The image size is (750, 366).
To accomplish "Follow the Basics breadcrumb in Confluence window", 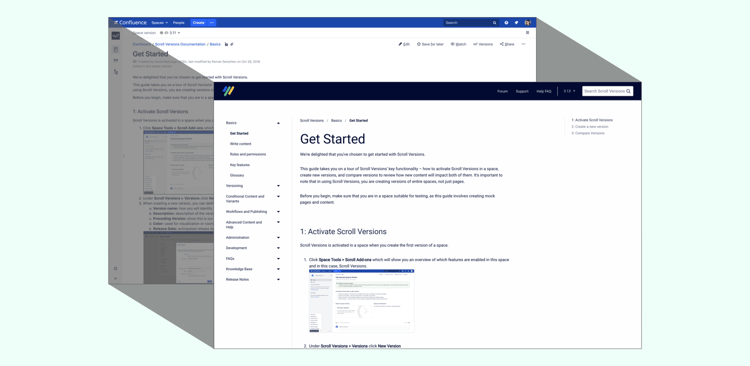I will coord(215,44).
